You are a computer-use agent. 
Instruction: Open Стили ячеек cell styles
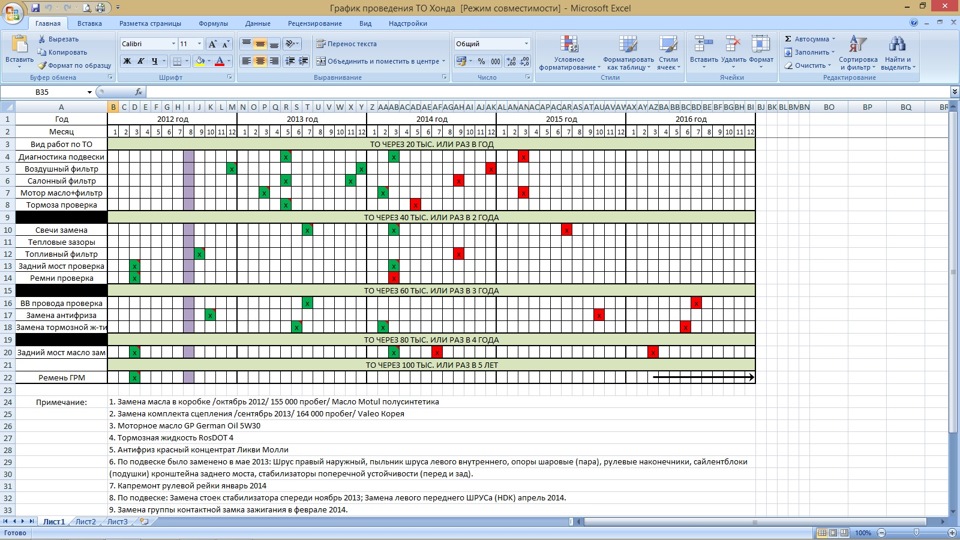(x=667, y=53)
